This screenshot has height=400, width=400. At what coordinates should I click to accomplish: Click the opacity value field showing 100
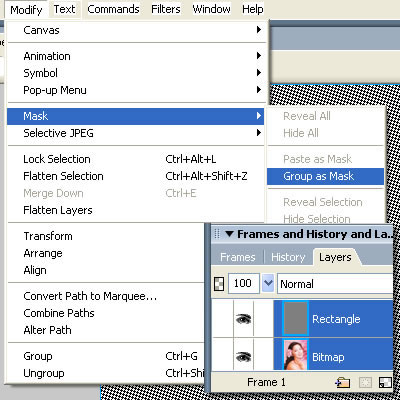click(243, 284)
